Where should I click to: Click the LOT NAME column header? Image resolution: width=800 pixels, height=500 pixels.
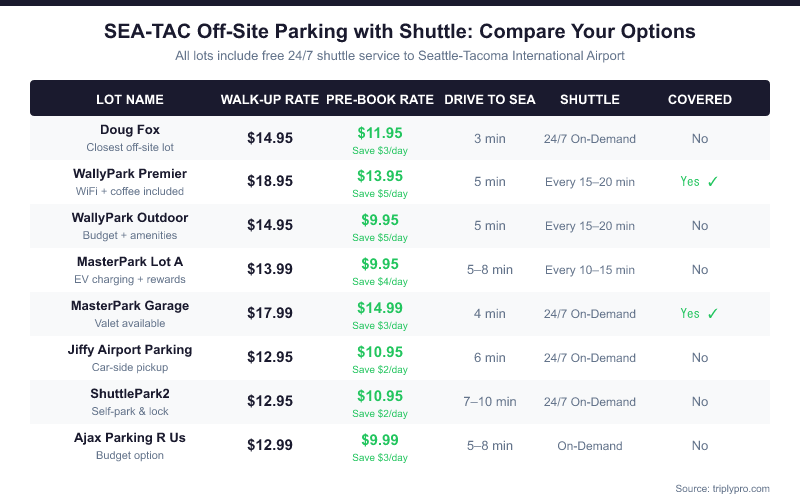130,100
